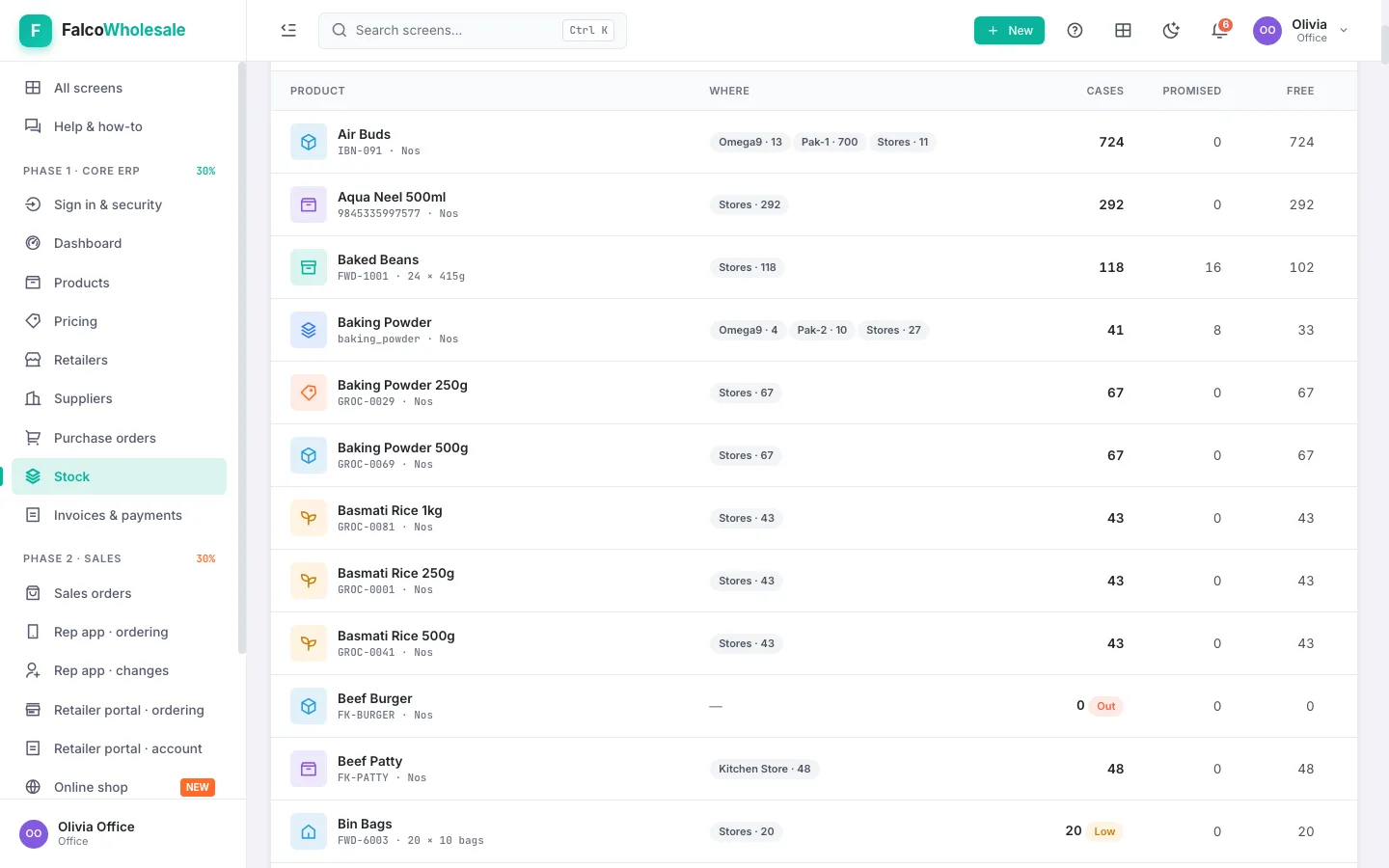Click the Baked Beans product icon

click(309, 267)
